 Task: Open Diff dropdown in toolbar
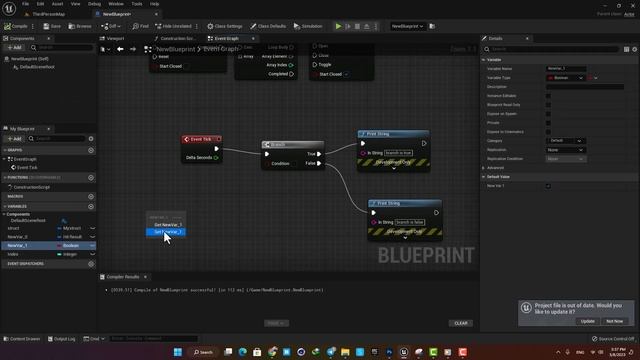111,26
